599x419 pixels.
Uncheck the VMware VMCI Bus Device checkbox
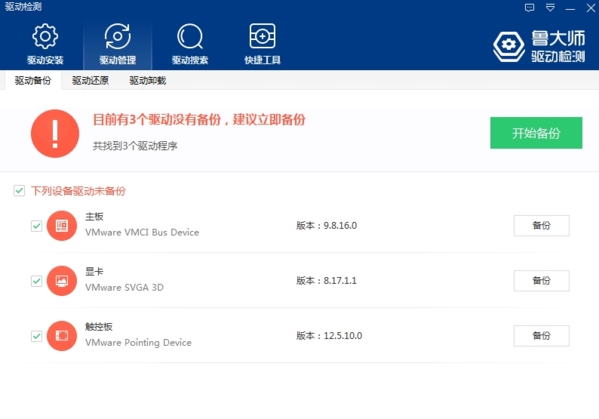36,226
